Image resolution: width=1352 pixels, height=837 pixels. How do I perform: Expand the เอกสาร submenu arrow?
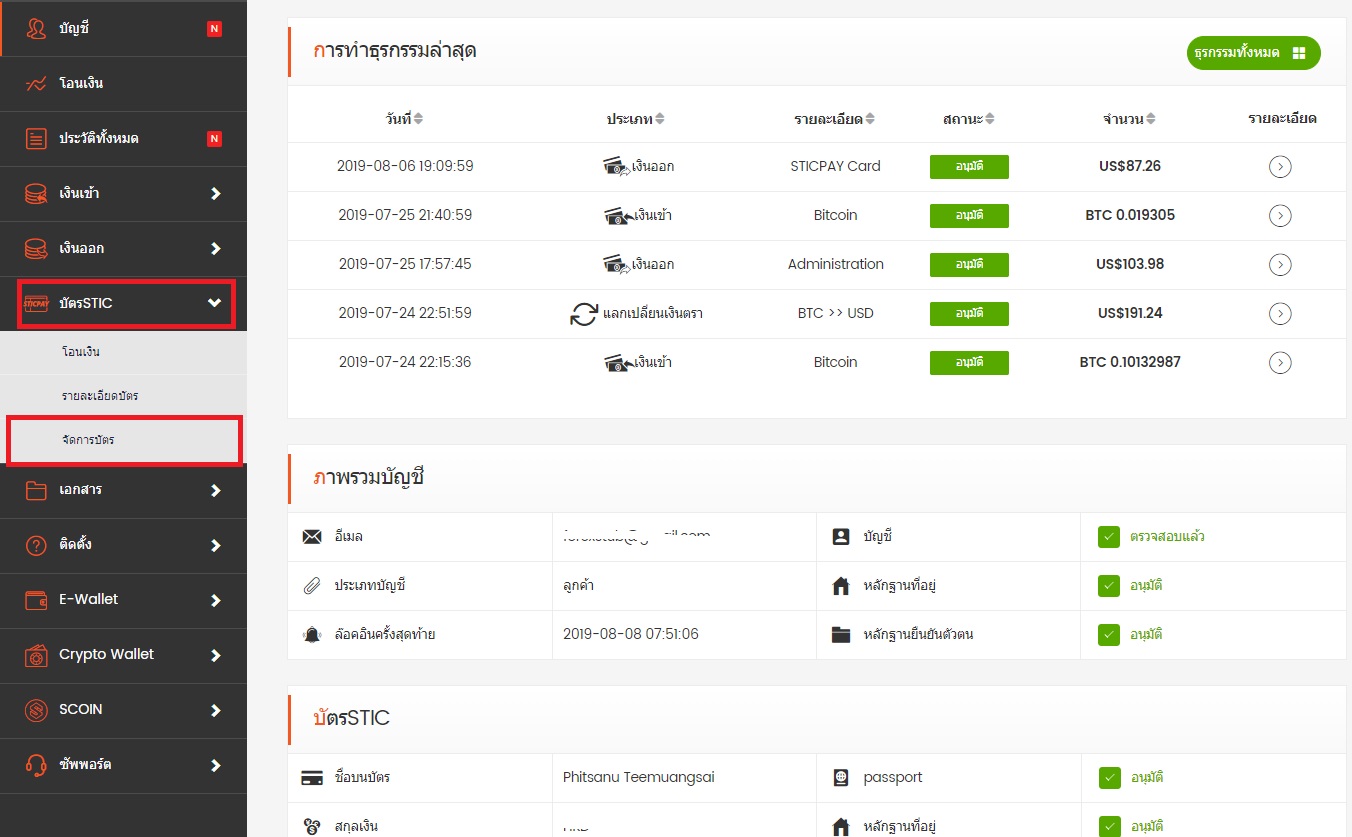(x=215, y=490)
